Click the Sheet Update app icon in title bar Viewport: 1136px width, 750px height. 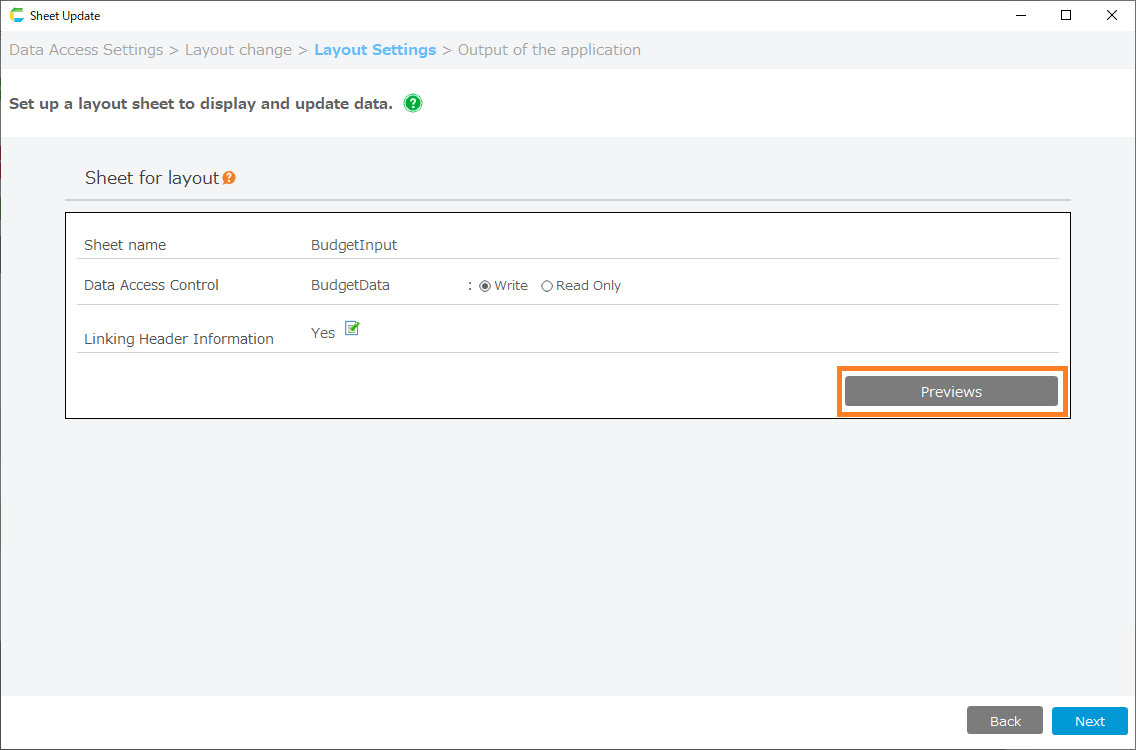[x=16, y=16]
